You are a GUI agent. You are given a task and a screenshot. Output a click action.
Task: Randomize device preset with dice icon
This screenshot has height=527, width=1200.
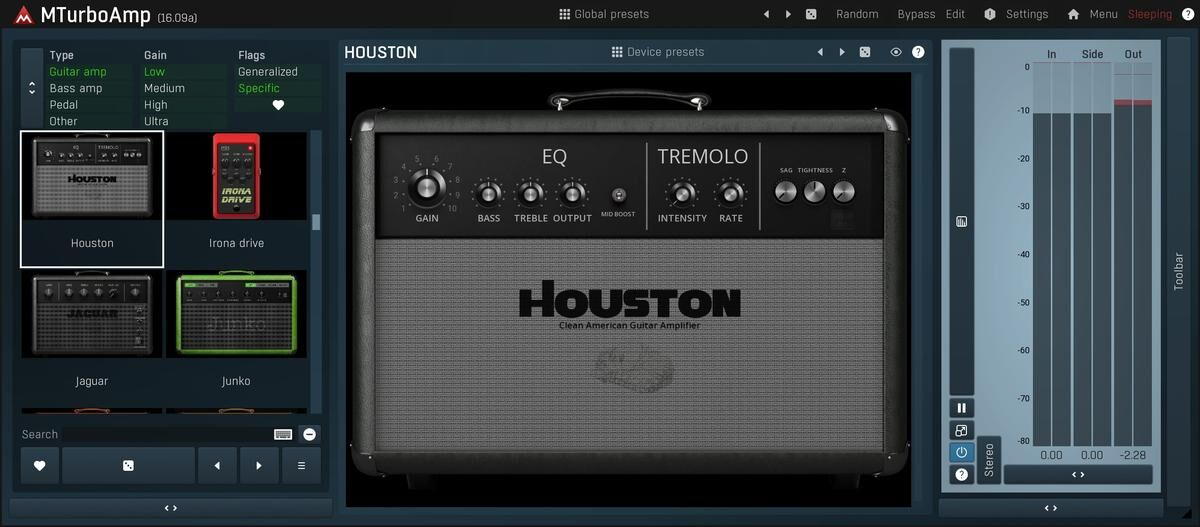(x=865, y=52)
